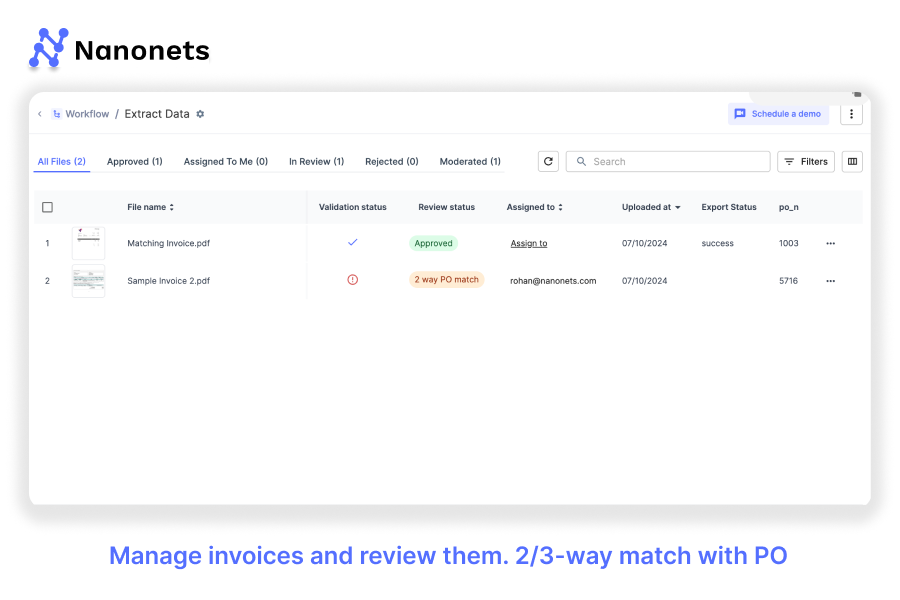Open settings gear next to Extract Data
The image size is (900, 600).
click(200, 114)
